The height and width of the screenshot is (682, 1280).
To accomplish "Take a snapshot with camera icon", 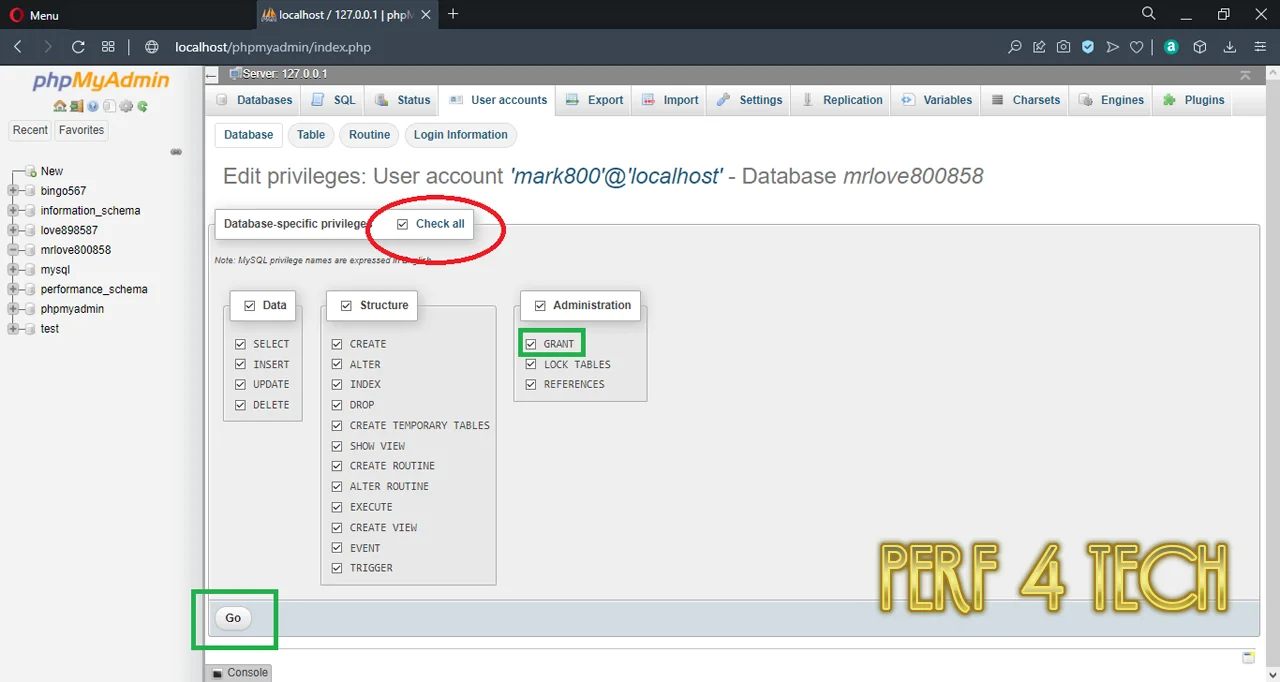I will (1063, 47).
